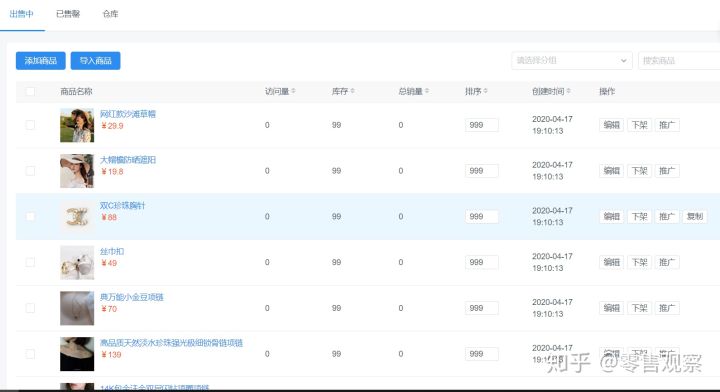Open the 网红款沙滩草帽 product link
This screenshot has height=392, width=720.
pyautogui.click(x=128, y=114)
